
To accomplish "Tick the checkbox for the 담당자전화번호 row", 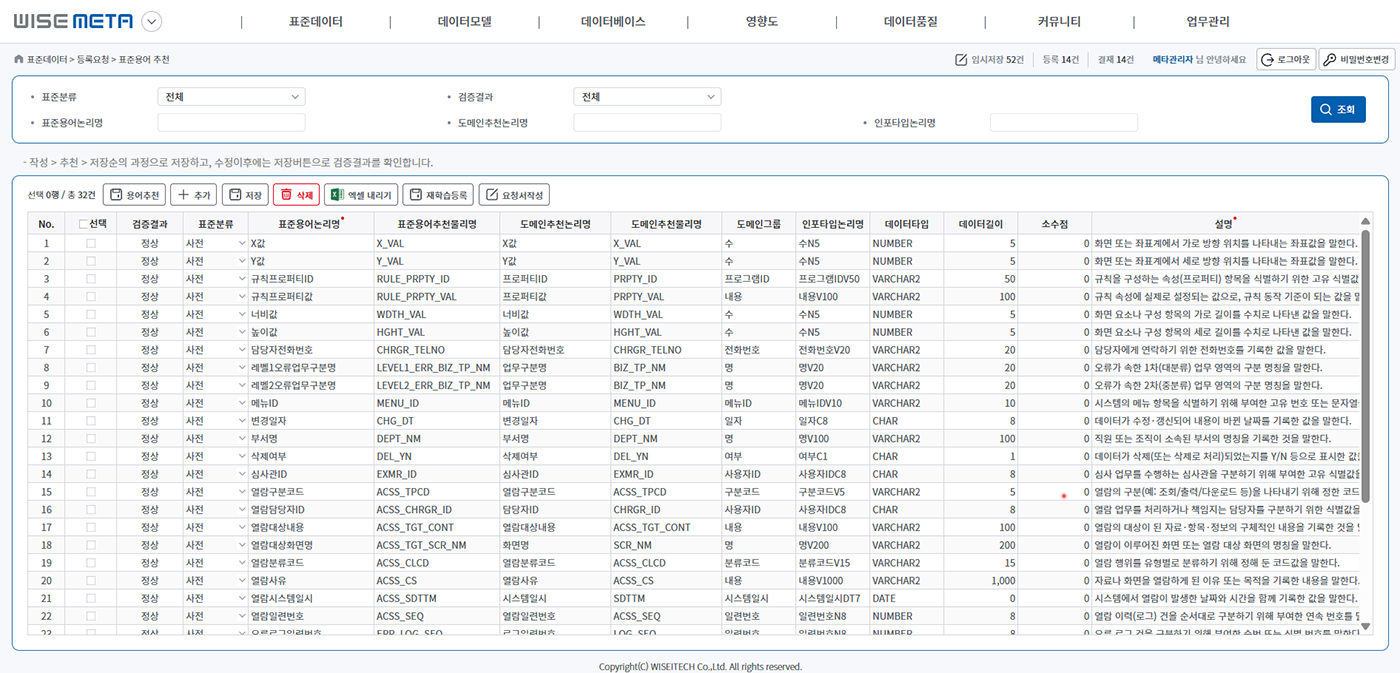I will [x=91, y=350].
